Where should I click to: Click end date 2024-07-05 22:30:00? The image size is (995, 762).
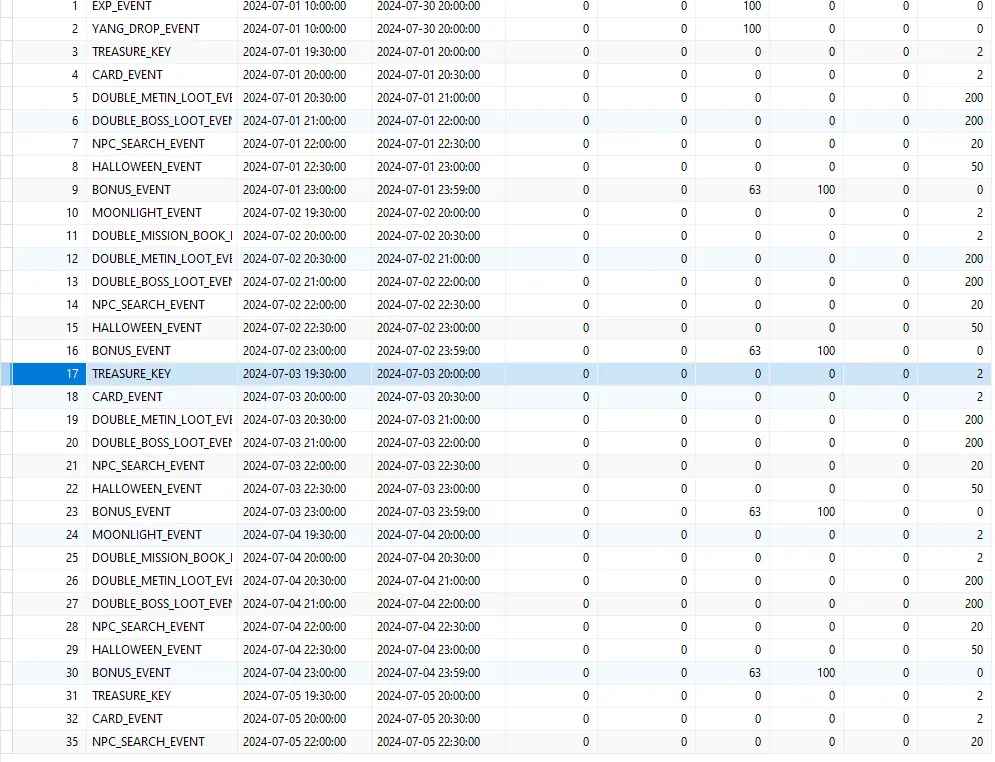tap(428, 742)
